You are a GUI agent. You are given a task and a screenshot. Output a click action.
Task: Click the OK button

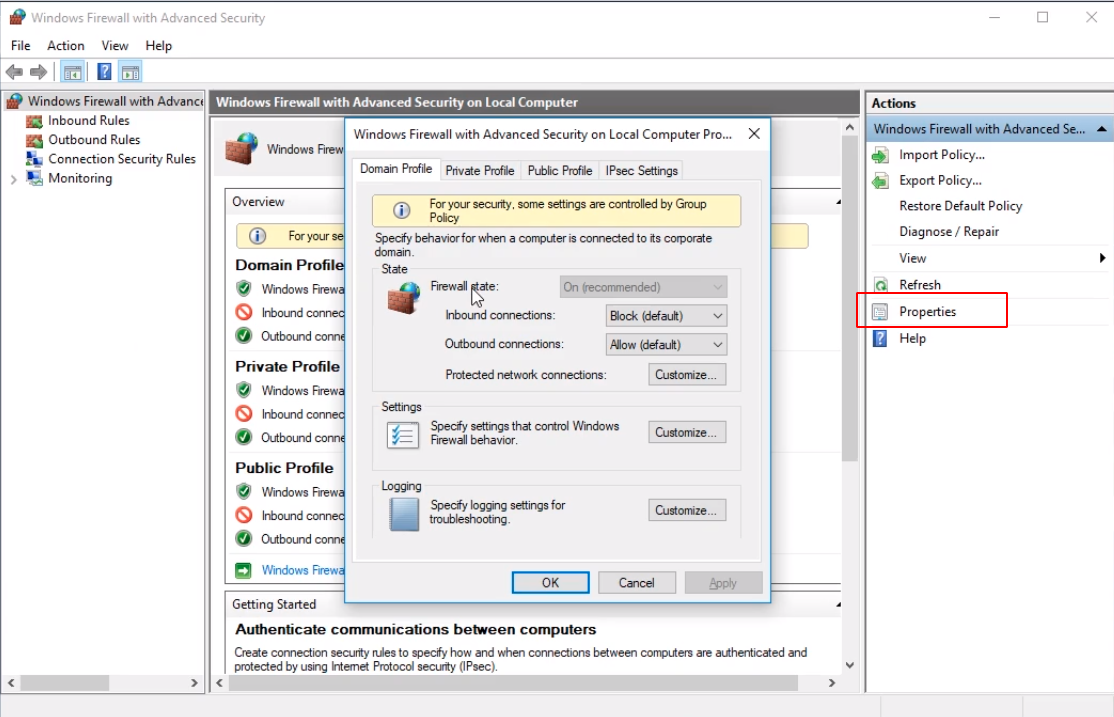tap(551, 583)
